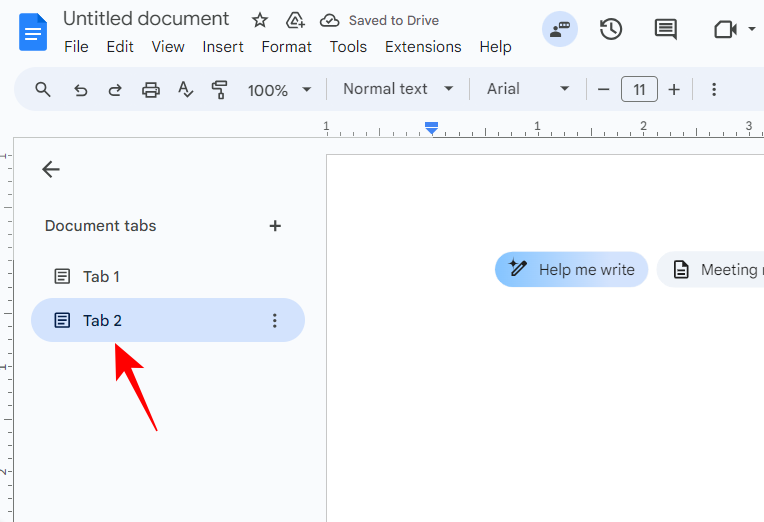Open the 100% zoom dropdown
This screenshot has width=764, height=522.
point(280,90)
